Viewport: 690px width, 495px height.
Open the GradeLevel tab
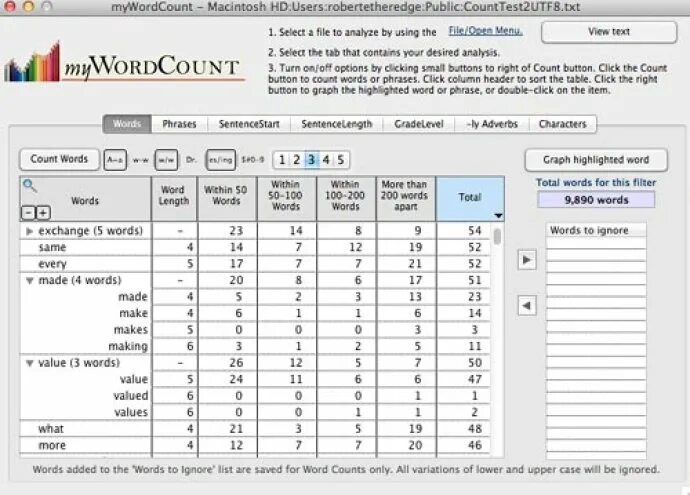[x=418, y=124]
